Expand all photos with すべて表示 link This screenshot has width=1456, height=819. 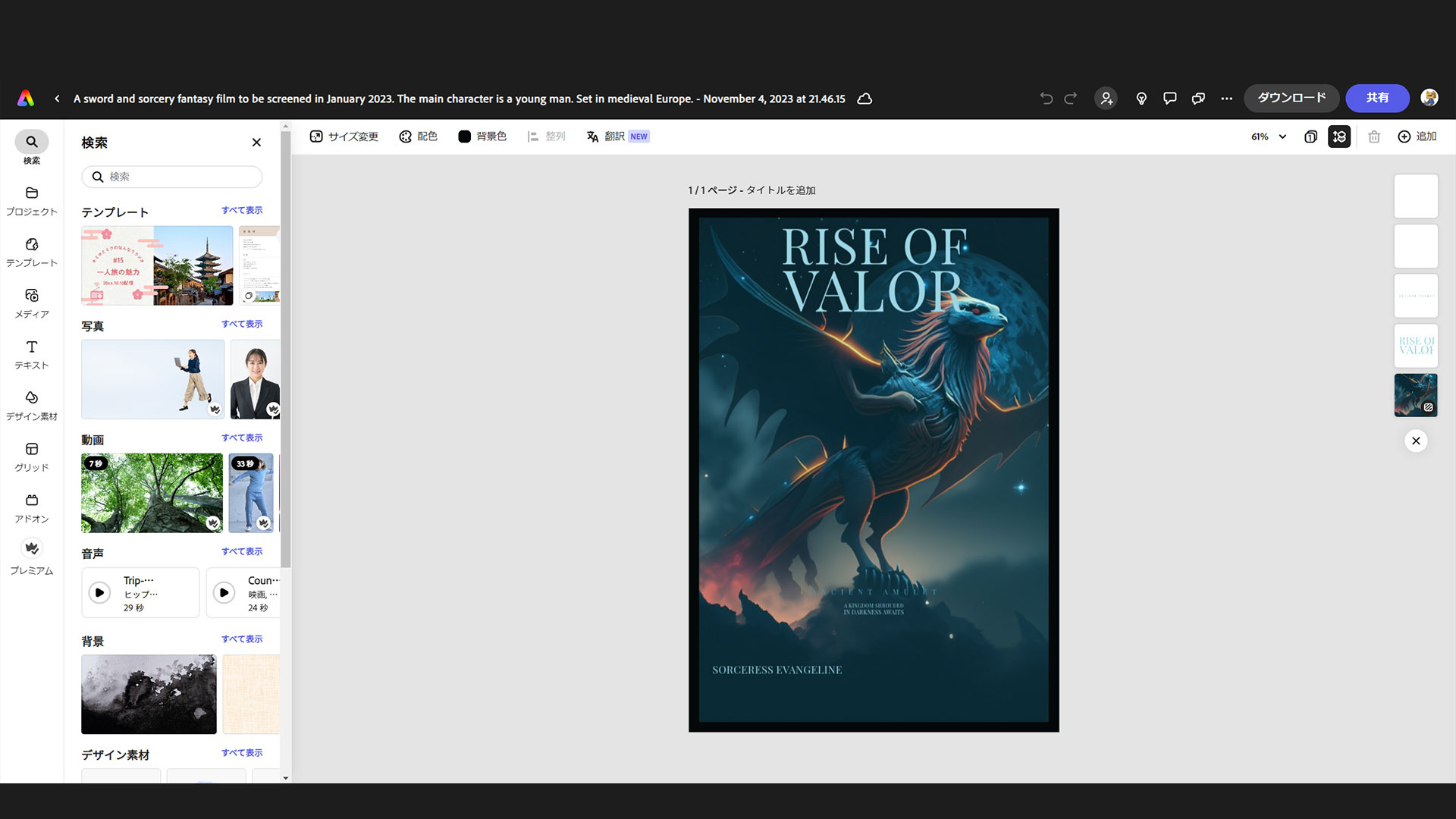(242, 324)
